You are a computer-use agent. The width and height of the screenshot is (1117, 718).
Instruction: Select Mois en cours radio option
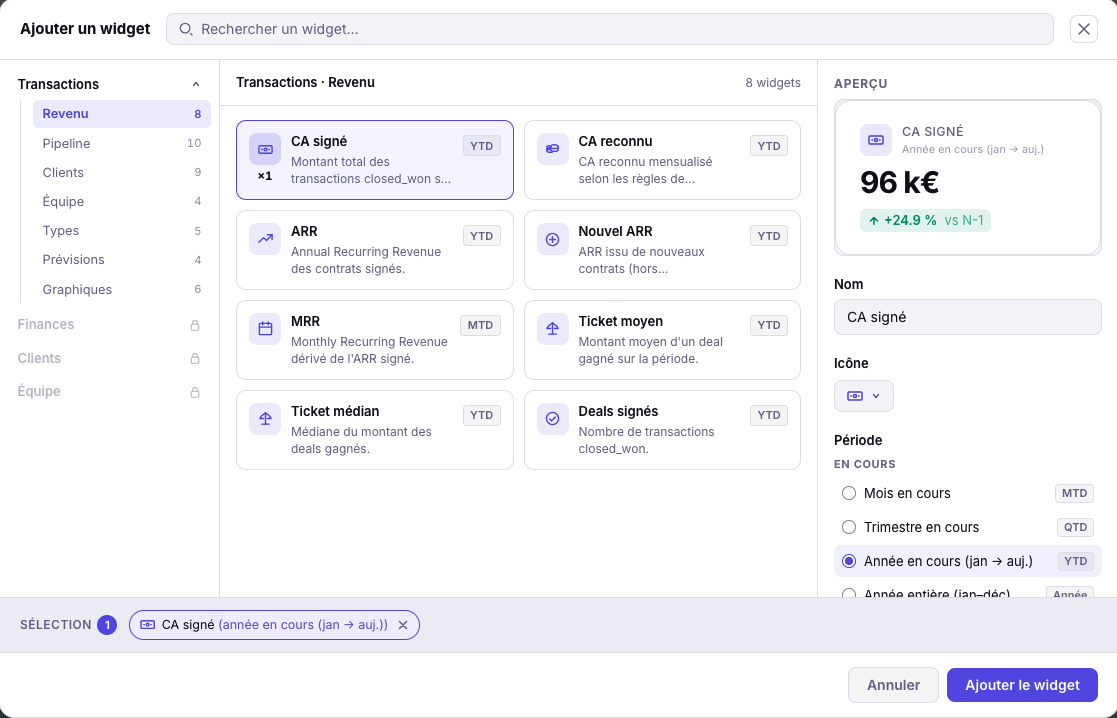pos(849,493)
